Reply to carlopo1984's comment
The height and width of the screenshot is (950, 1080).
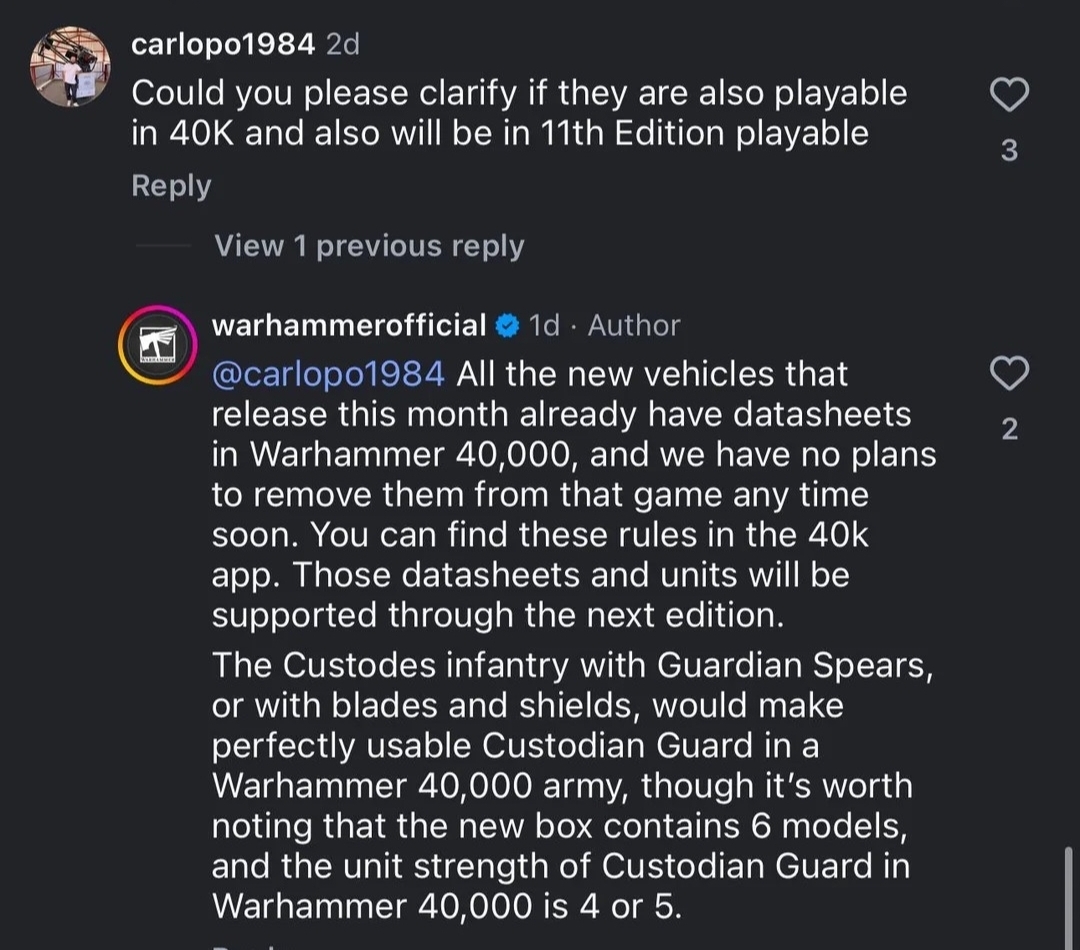[x=171, y=186]
